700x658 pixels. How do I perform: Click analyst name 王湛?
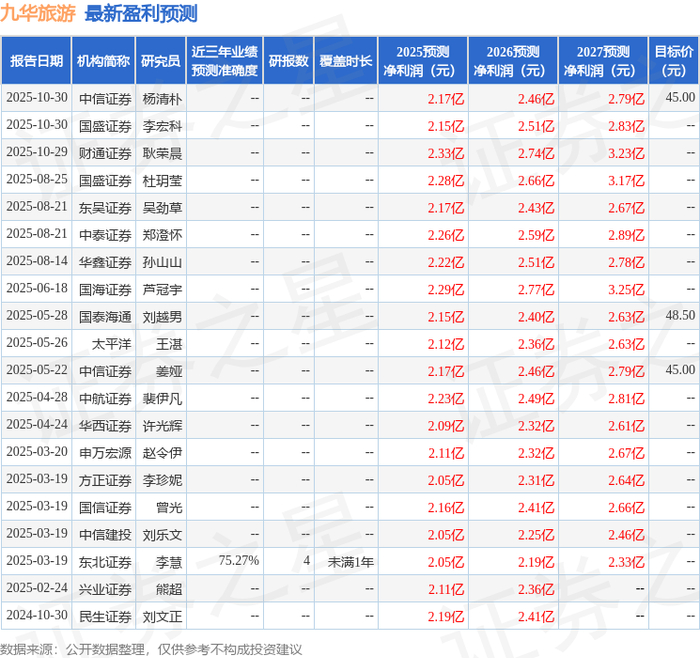click(169, 344)
